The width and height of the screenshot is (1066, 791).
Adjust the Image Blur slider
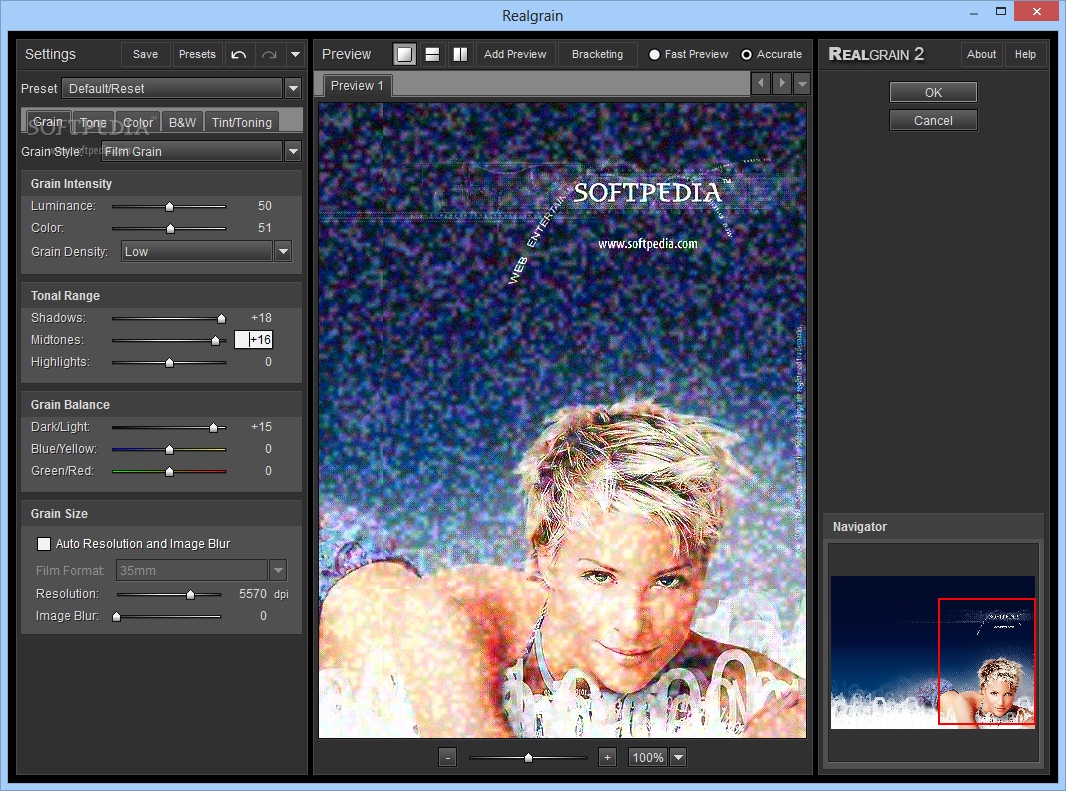click(116, 616)
